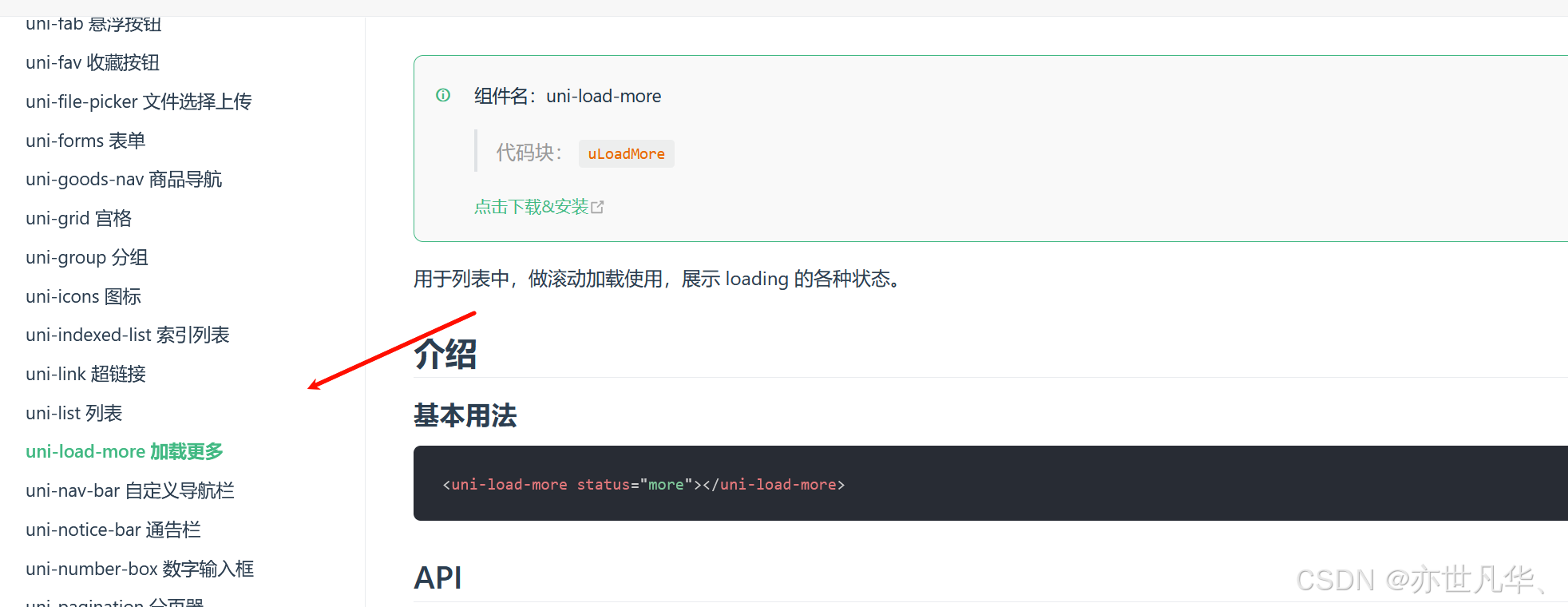1568x607 pixels.
Task: Click the 基本用法 heading
Action: pyautogui.click(x=465, y=415)
